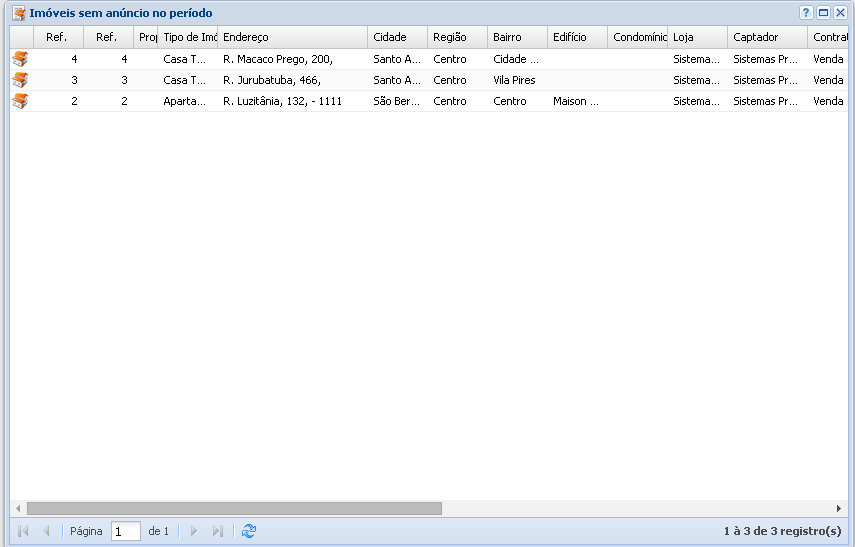Image resolution: width=855 pixels, height=547 pixels.
Task: Click the window title bar icon
Action: (x=18, y=13)
